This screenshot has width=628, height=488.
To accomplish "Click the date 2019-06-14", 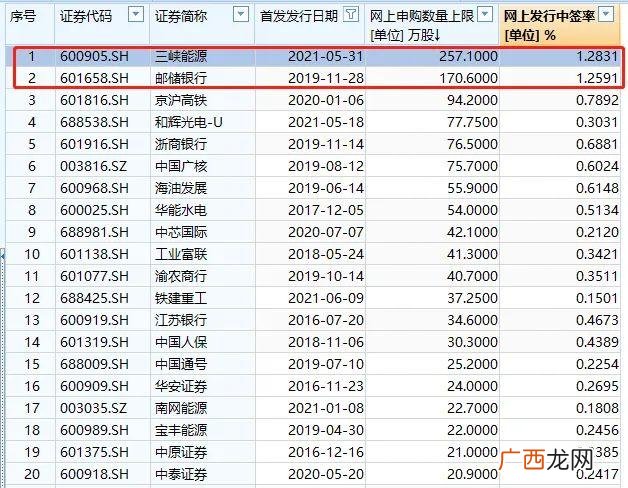I will pos(326,188).
